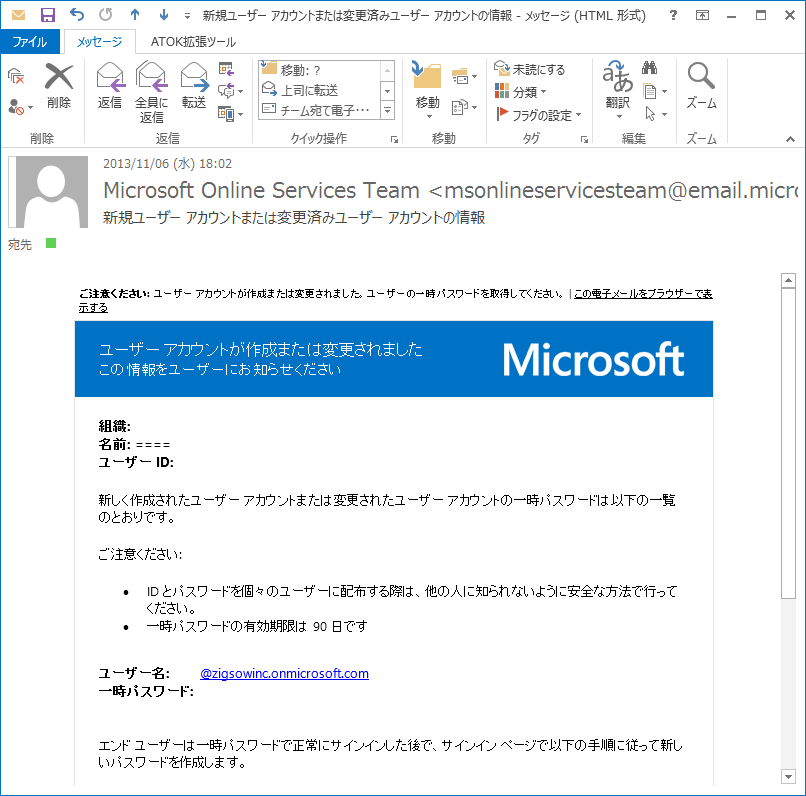
Task: Open この電子メールをブラウザーで表示する link
Action: click(395, 301)
